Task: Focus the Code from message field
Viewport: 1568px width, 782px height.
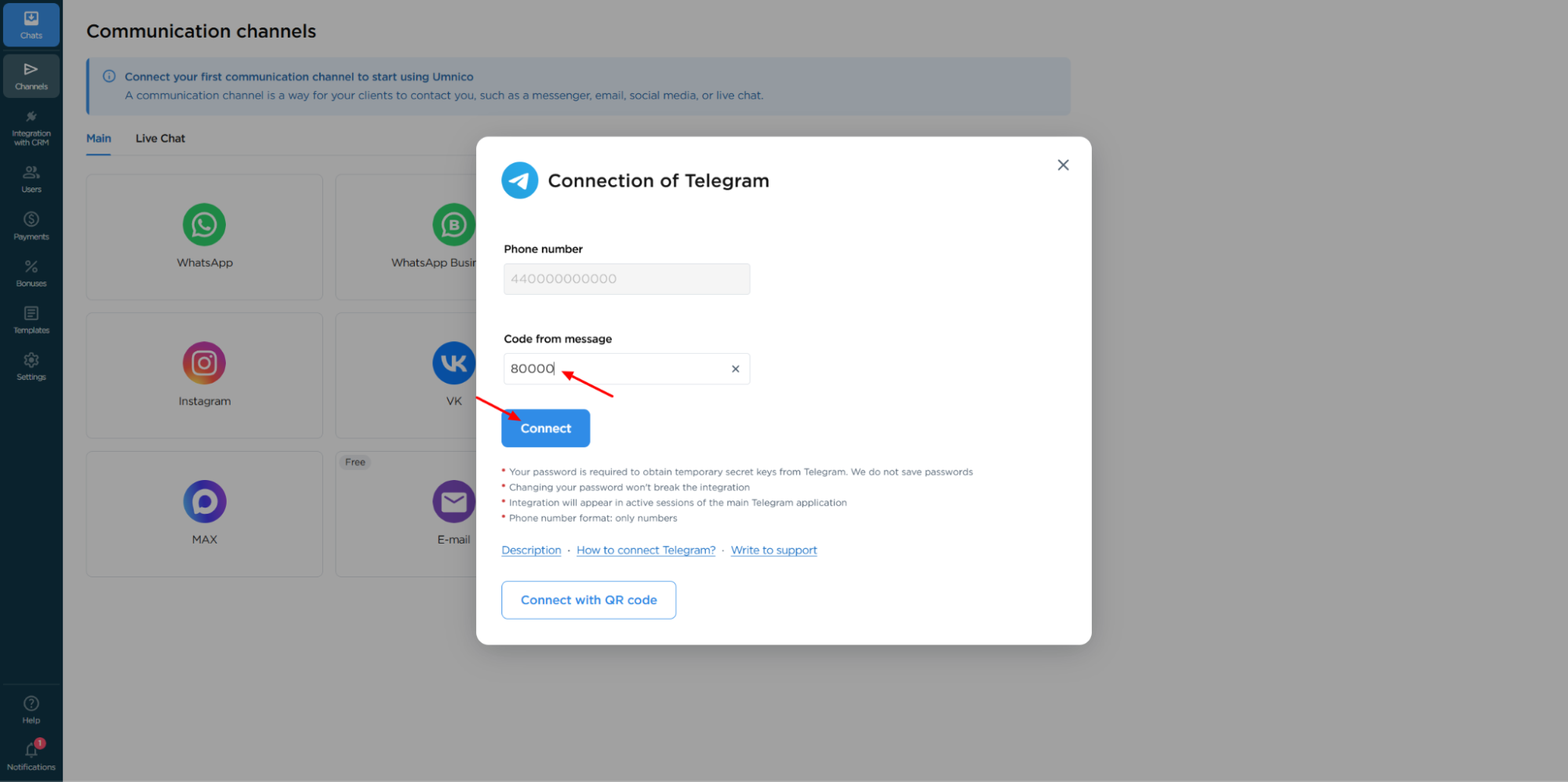Action: coord(627,369)
